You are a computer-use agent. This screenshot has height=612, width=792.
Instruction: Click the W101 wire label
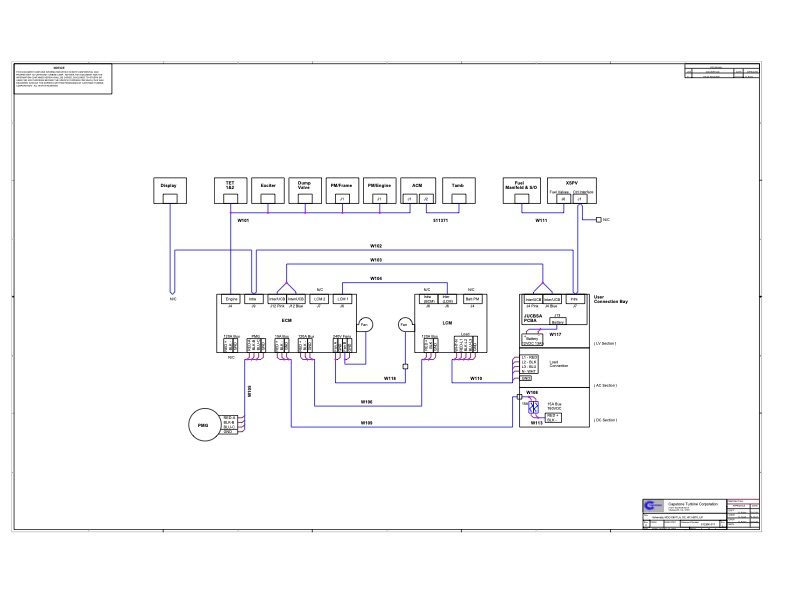pos(243,221)
